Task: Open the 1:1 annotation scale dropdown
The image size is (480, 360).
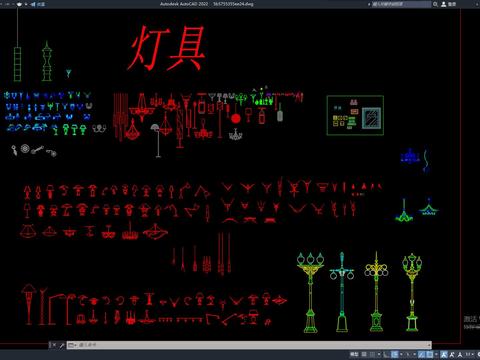Action: [469, 354]
